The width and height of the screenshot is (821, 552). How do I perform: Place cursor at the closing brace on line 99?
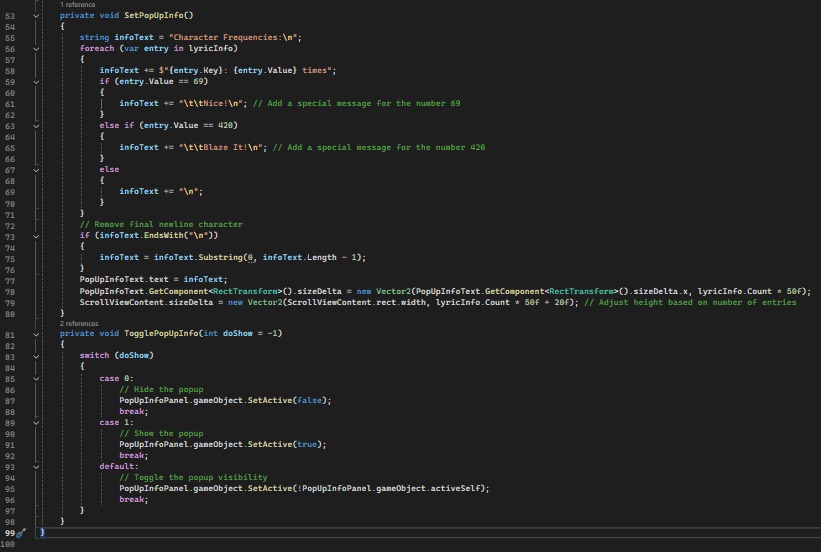point(42,533)
